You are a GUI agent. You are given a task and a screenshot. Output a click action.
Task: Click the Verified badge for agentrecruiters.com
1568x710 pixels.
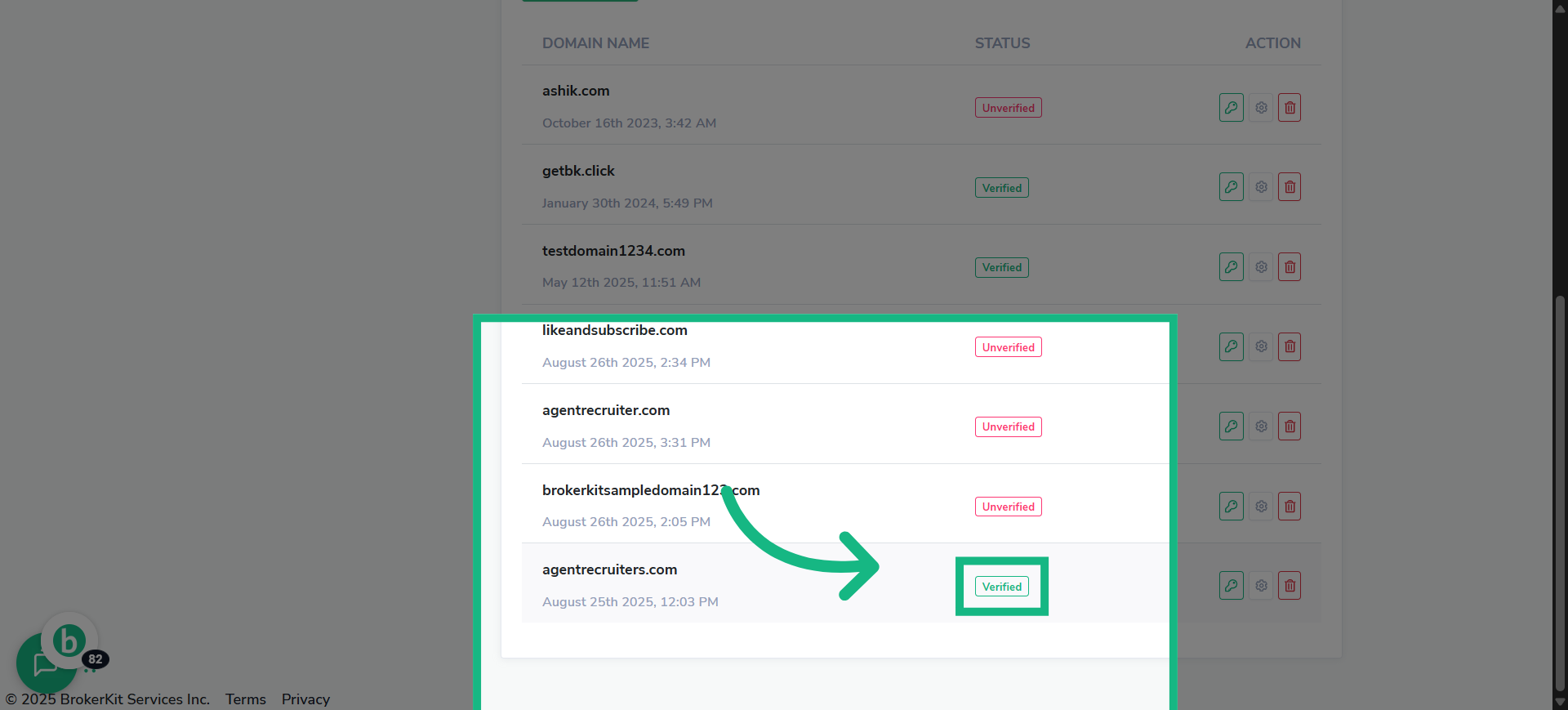pyautogui.click(x=1001, y=587)
